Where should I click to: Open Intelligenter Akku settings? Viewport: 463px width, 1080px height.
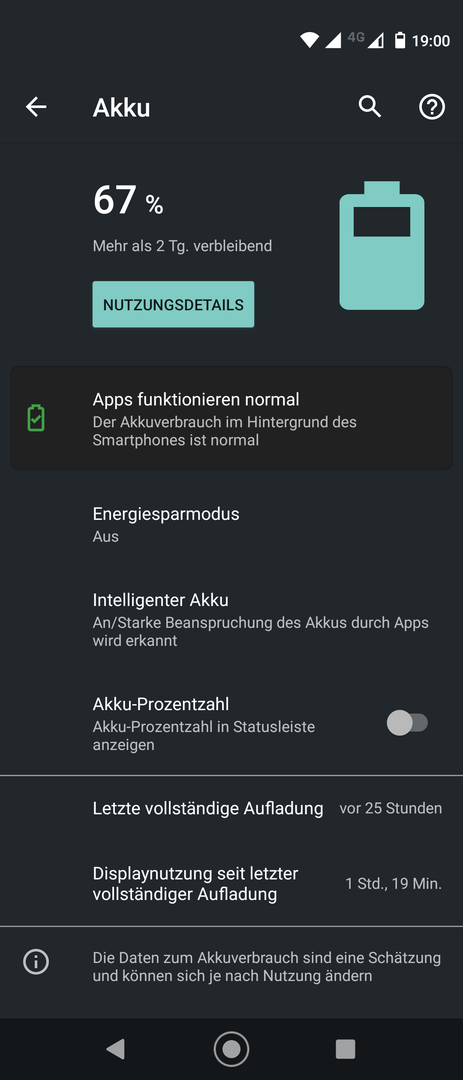click(232, 620)
